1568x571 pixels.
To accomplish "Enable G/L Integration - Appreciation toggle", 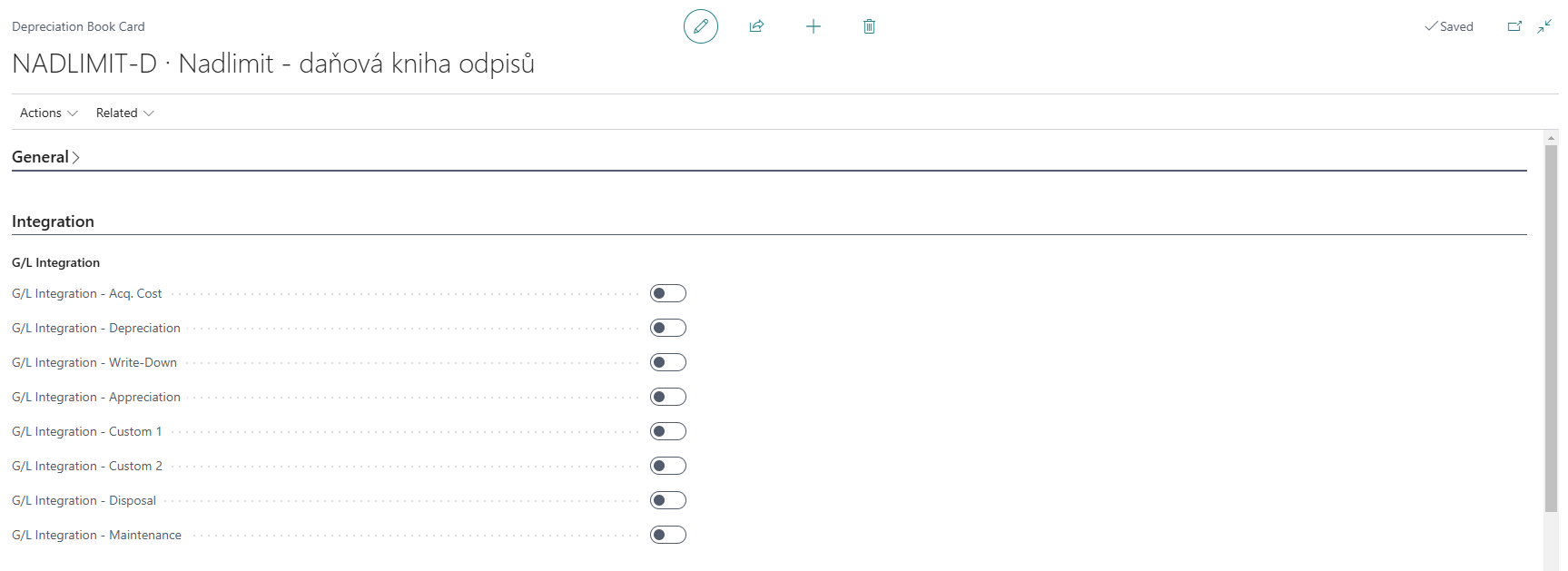I will click(668, 397).
